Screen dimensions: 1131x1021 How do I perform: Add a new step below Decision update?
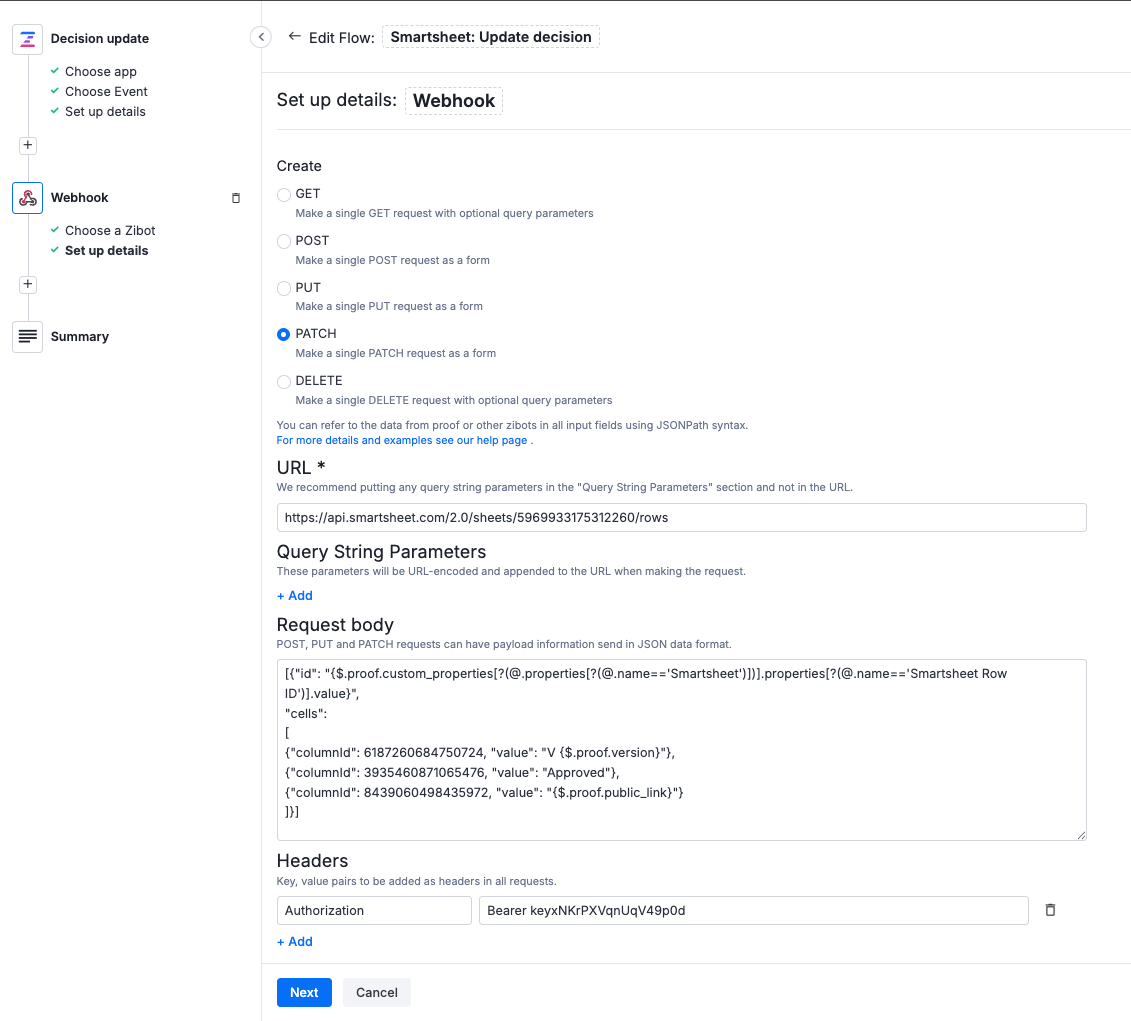coord(27,145)
